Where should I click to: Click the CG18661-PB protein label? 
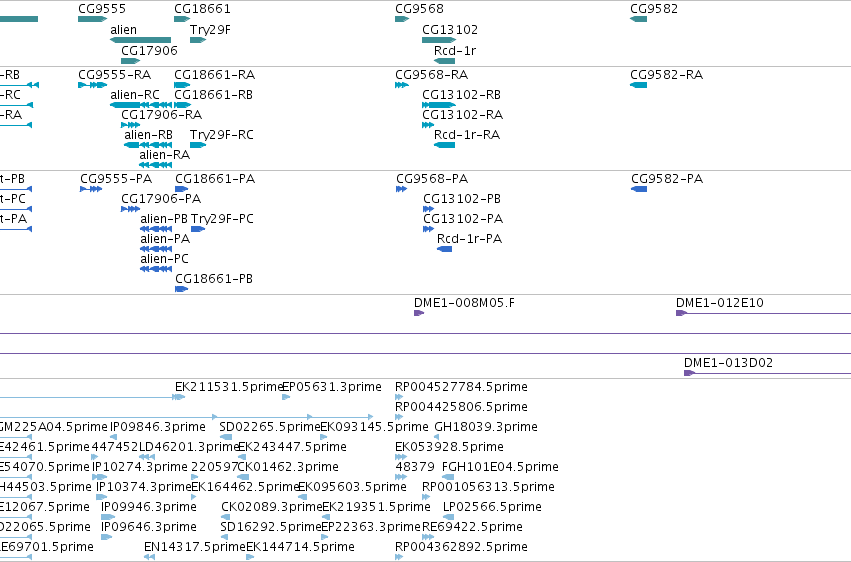pos(214,279)
